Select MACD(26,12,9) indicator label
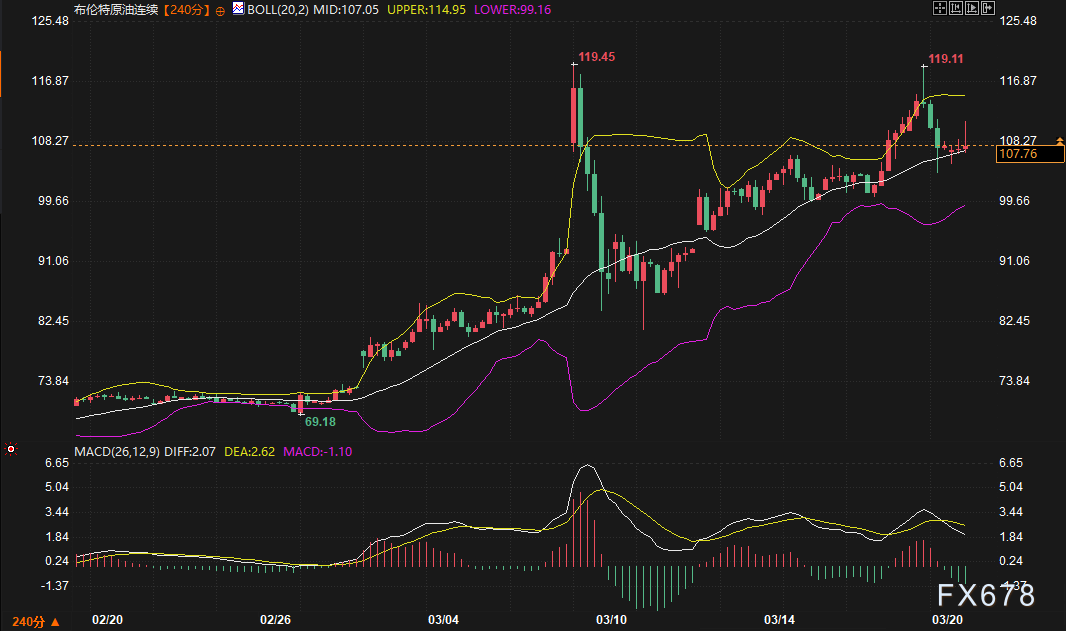This screenshot has width=1066, height=631. (117, 451)
